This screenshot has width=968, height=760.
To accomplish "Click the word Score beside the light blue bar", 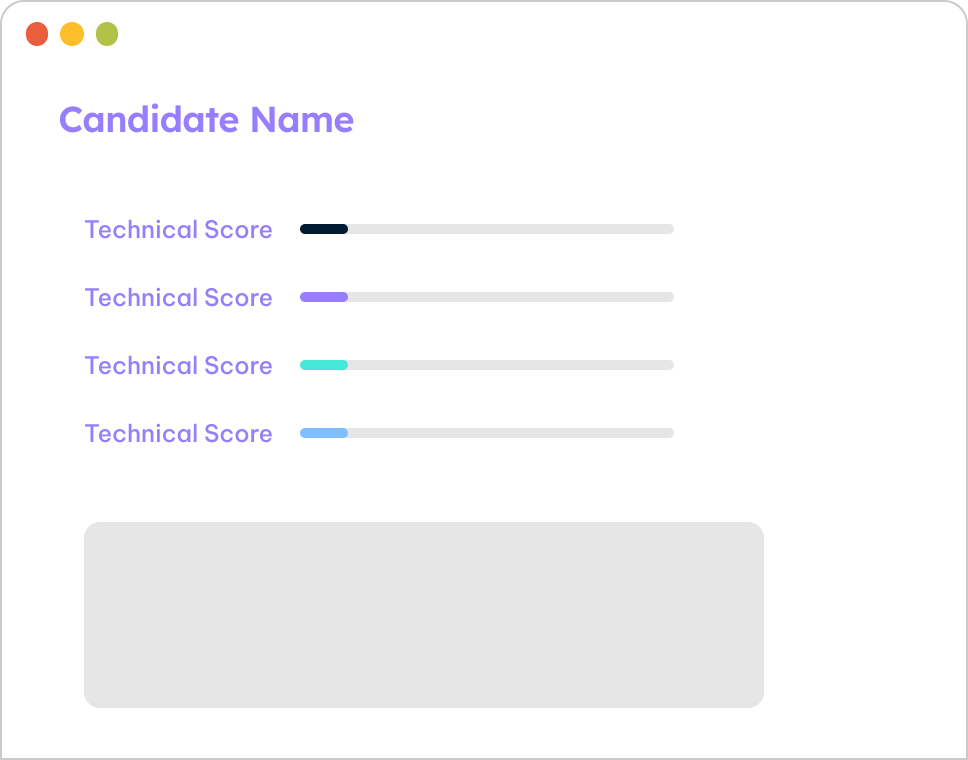I will point(238,433).
